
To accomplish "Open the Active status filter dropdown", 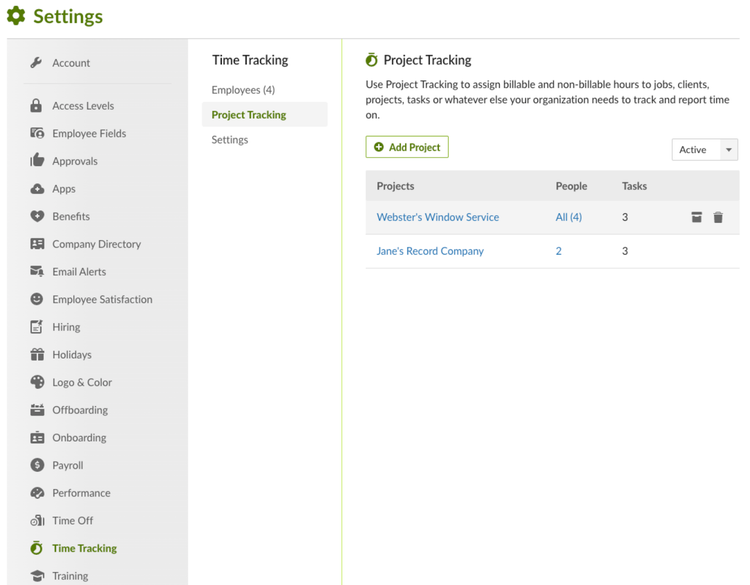I will [x=705, y=150].
